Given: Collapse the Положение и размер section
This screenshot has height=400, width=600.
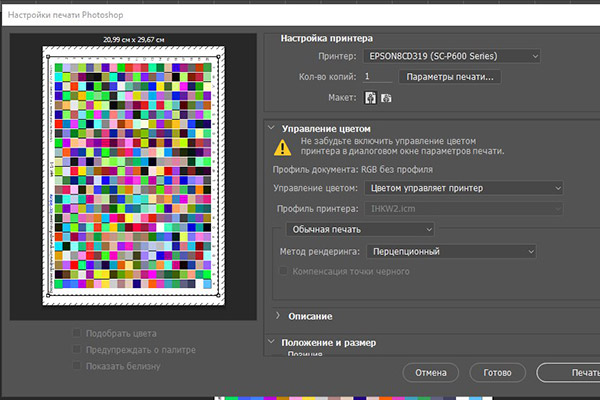Looking at the screenshot, I should click(x=271, y=341).
